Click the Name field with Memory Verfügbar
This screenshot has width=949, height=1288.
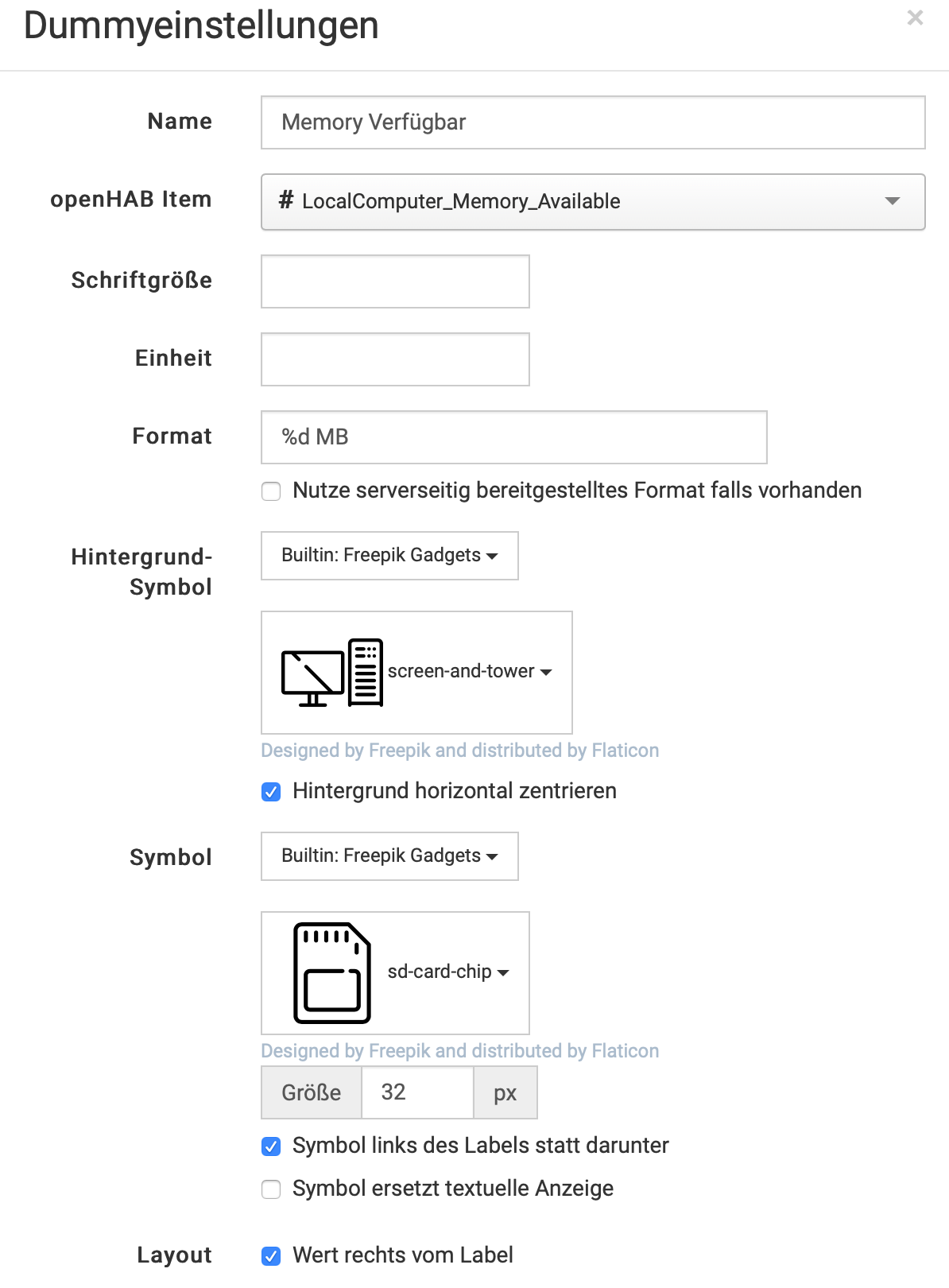coord(593,122)
